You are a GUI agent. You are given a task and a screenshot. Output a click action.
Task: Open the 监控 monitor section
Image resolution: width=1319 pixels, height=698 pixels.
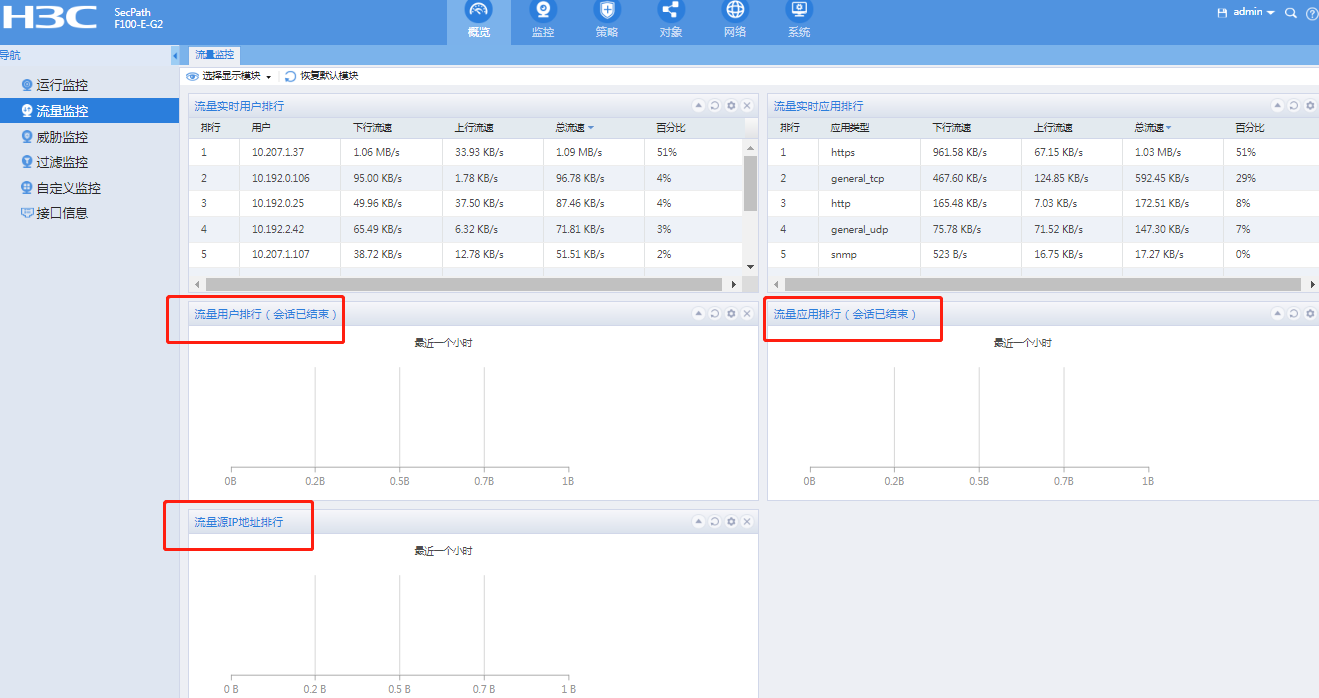click(x=543, y=21)
